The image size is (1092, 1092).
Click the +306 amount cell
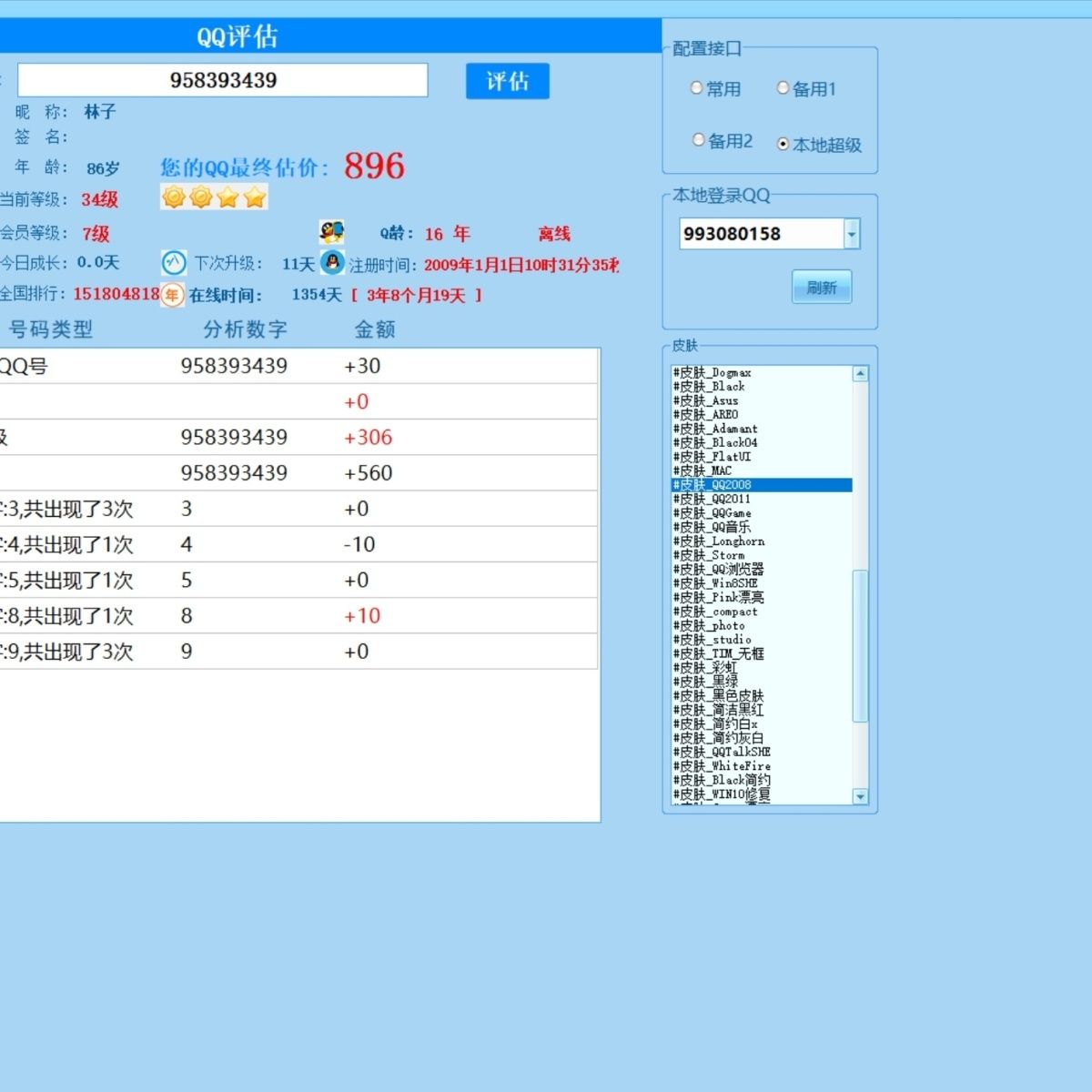click(x=368, y=437)
